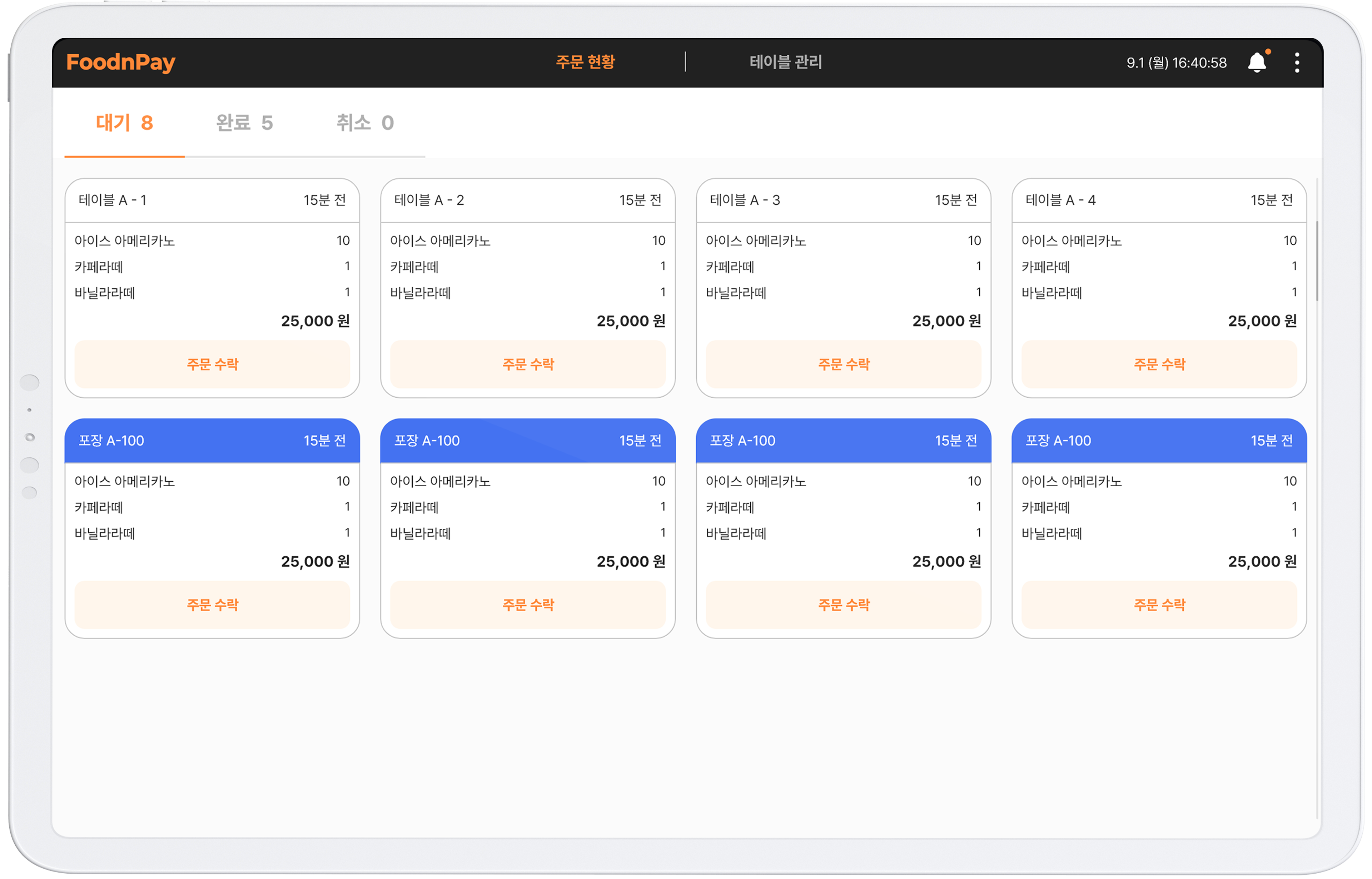
Task: Click 카페라떼 in the 테이블 A - 3 order
Action: pos(730,267)
